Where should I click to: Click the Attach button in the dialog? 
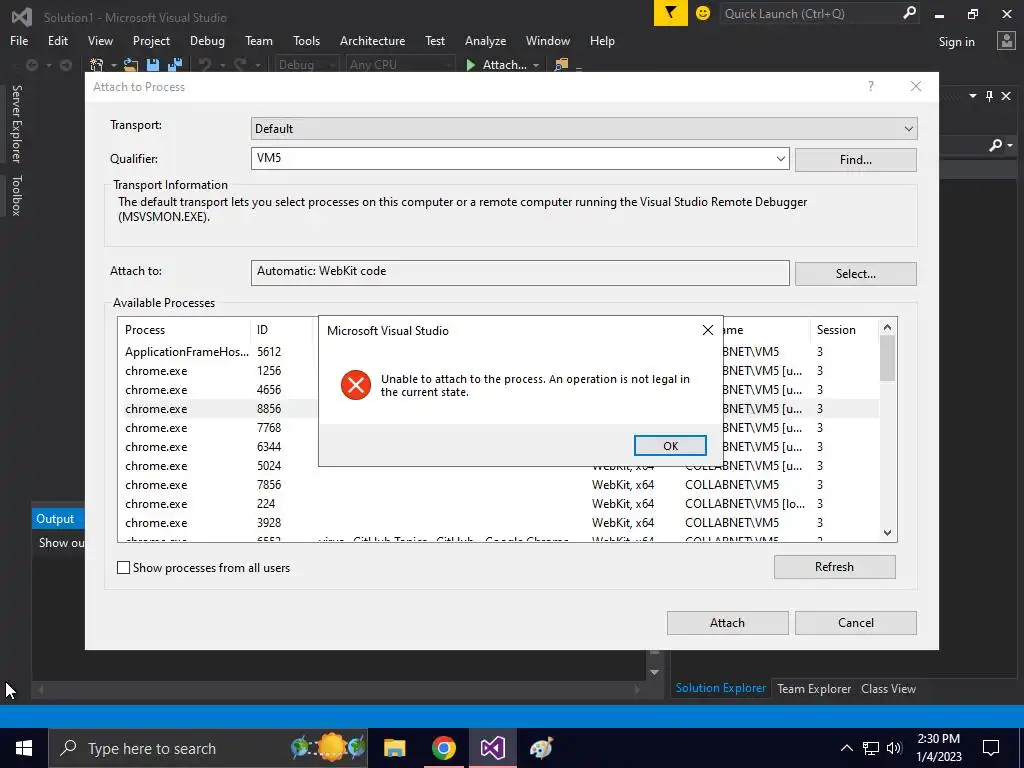click(x=727, y=622)
